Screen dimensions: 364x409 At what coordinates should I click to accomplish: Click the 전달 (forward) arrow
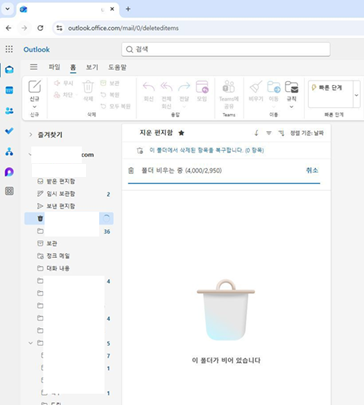(184, 87)
